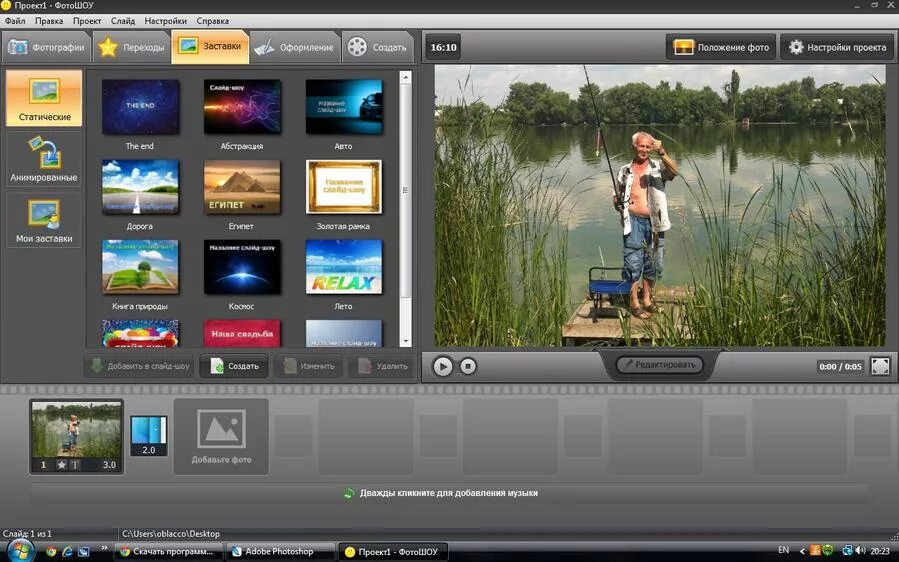
Task: Switch to Adobe Photoshop taskbar window
Action: click(x=280, y=552)
